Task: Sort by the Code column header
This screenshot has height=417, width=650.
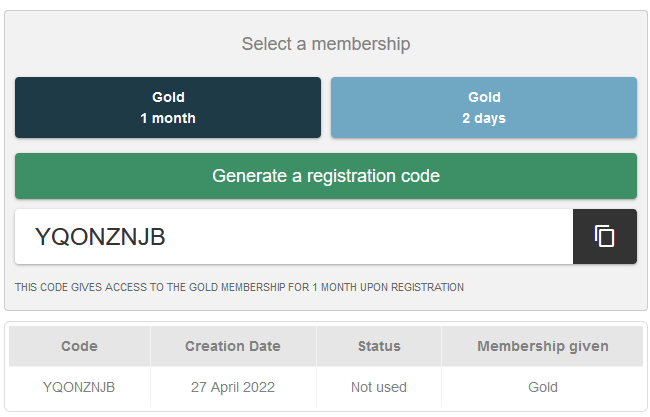Action: (79, 346)
